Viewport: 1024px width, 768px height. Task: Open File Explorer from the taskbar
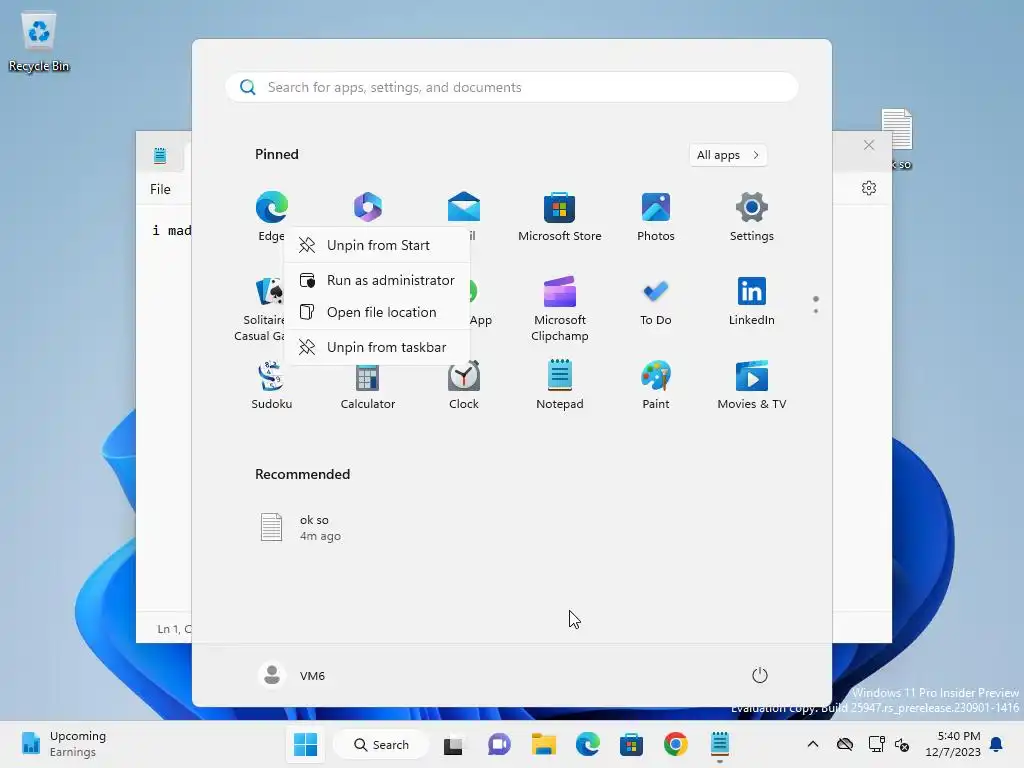coord(543,744)
